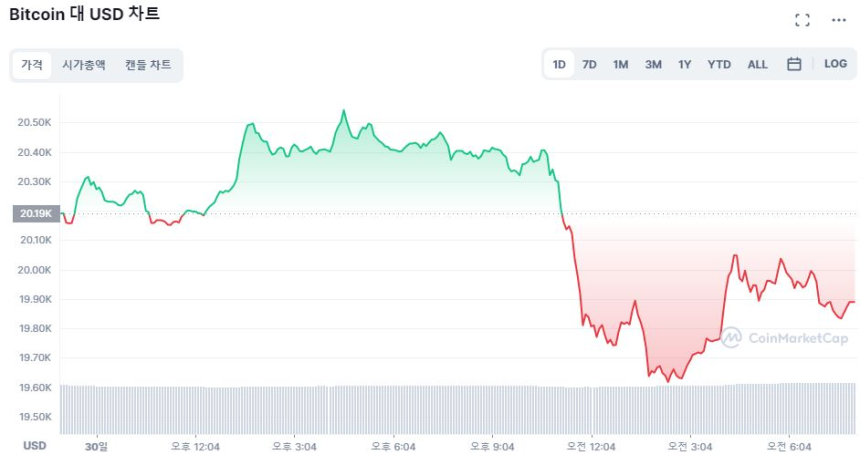This screenshot has height=455, width=860.
Task: Click the 20.19K current price label
Action: point(35,213)
